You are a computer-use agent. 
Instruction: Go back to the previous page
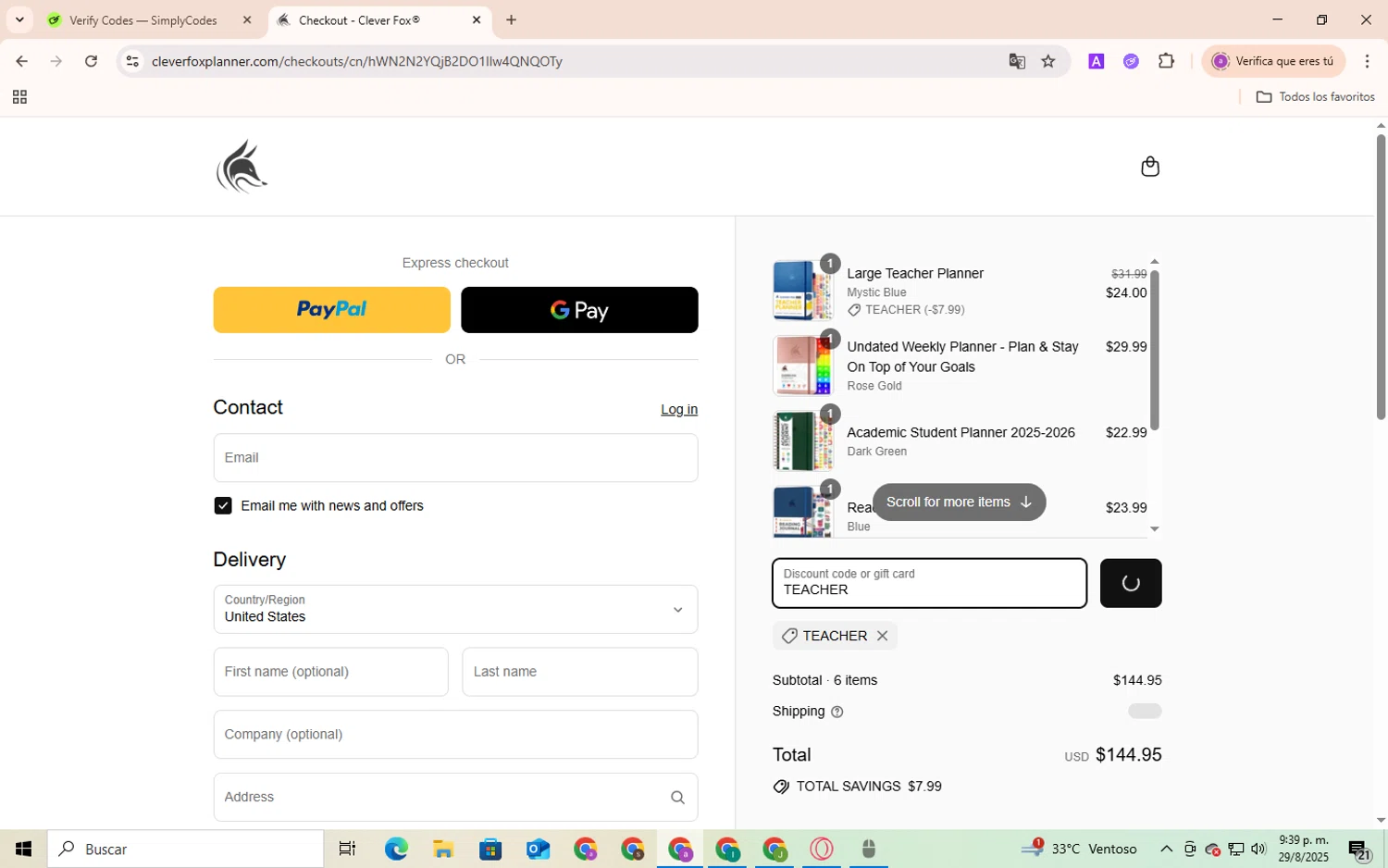(x=21, y=61)
